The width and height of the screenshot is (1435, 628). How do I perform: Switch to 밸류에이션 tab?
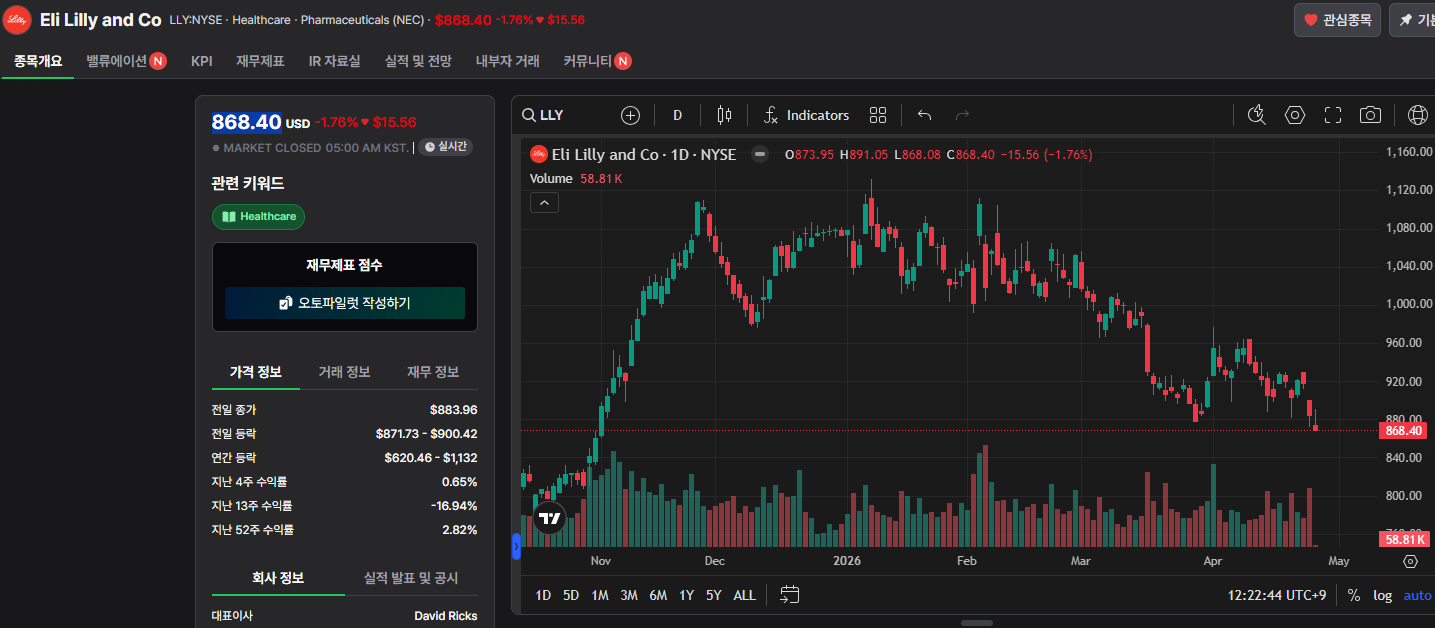tap(126, 61)
